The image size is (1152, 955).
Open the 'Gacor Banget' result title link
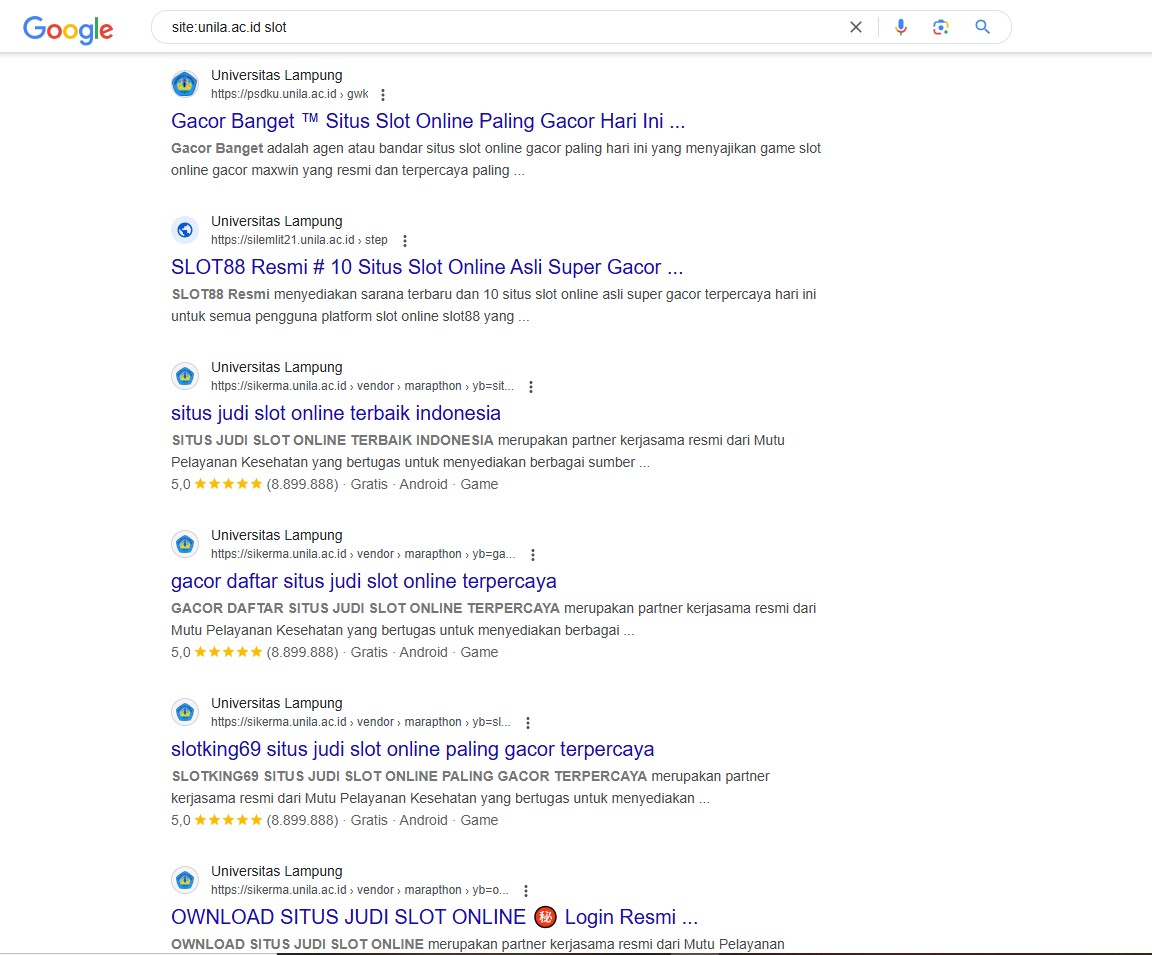coord(427,121)
